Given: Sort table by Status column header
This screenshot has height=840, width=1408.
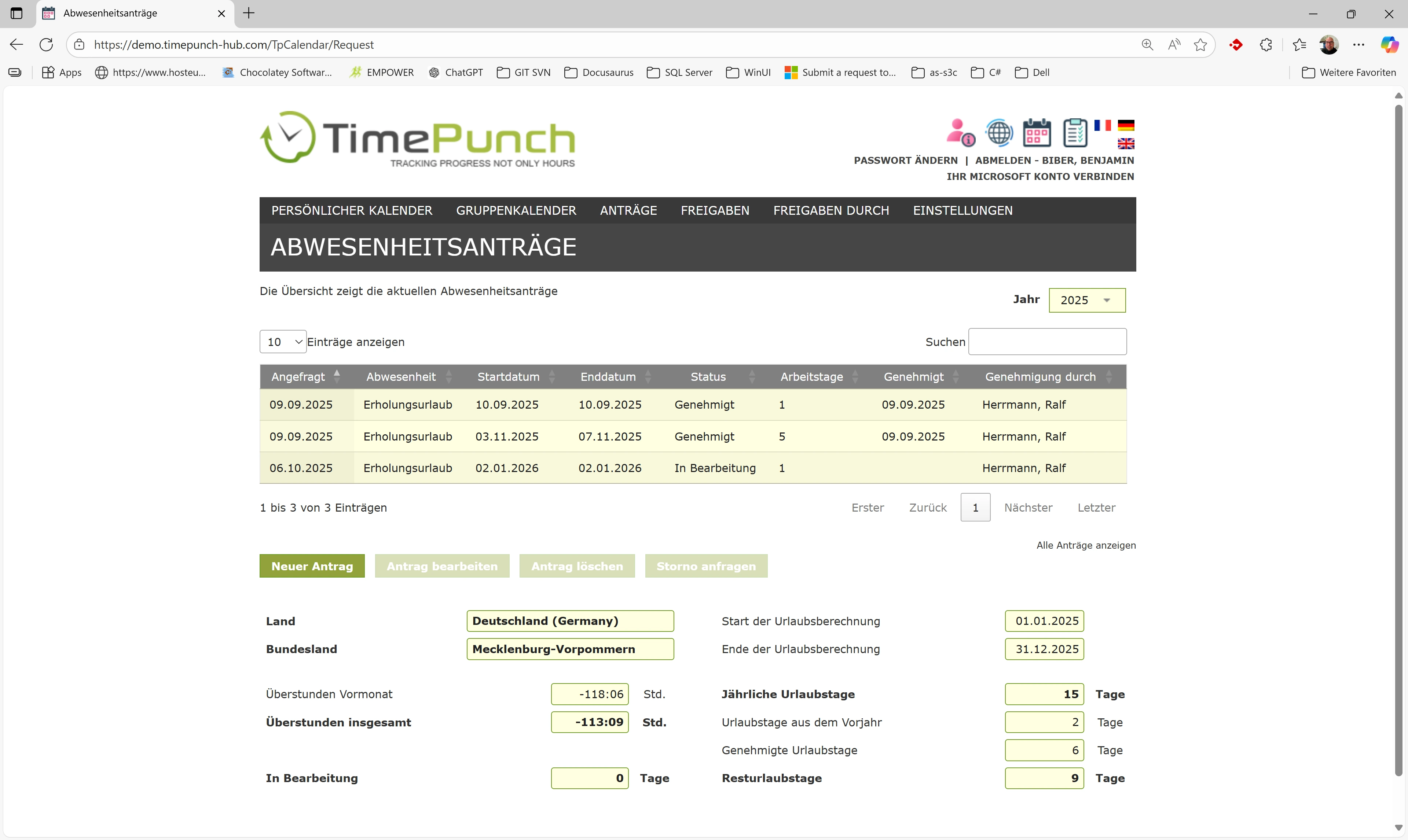Looking at the screenshot, I should tap(708, 377).
